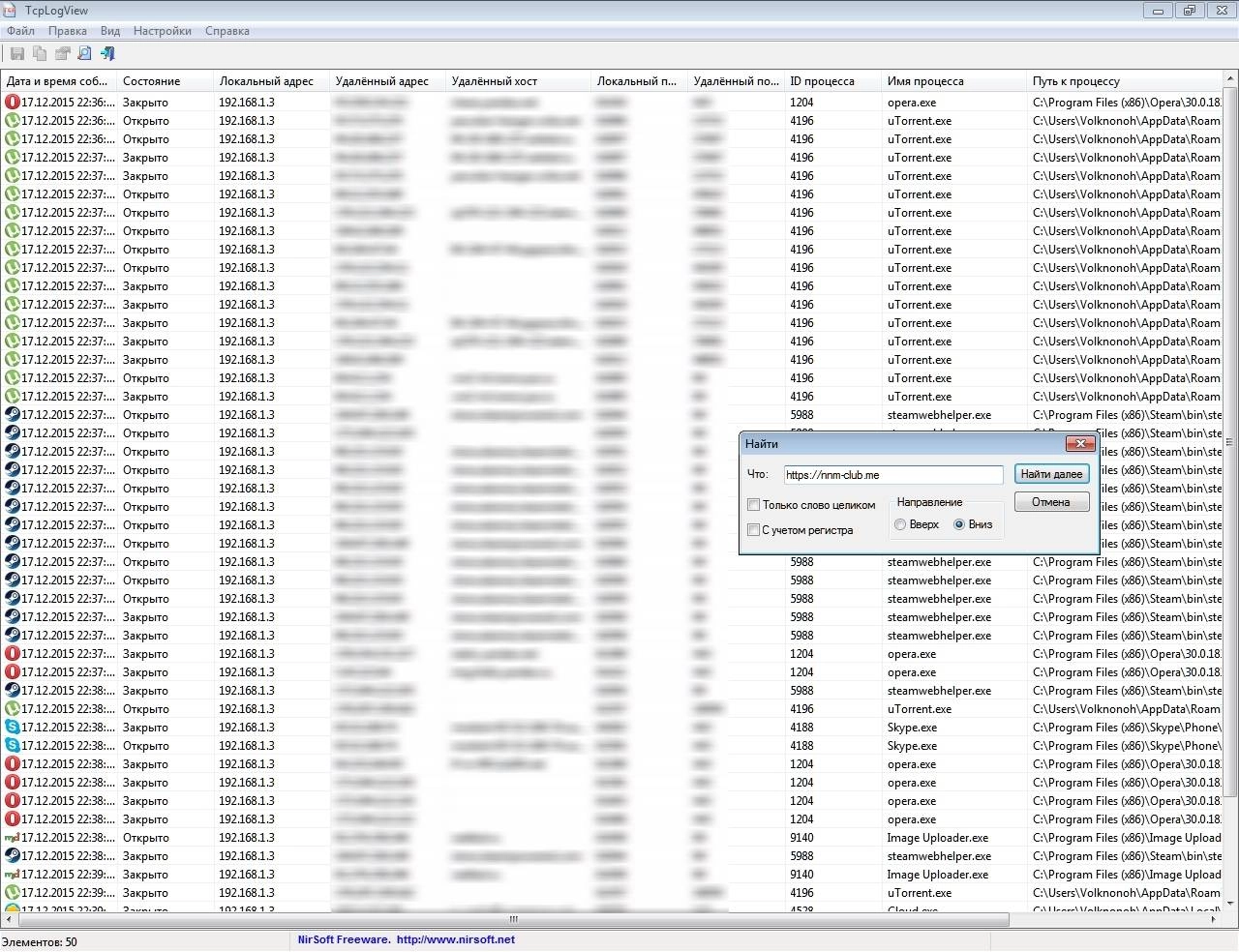Viewport: 1239px width, 952px height.
Task: Click the uTorrent icon in the 22:38 row
Action: (x=13, y=708)
